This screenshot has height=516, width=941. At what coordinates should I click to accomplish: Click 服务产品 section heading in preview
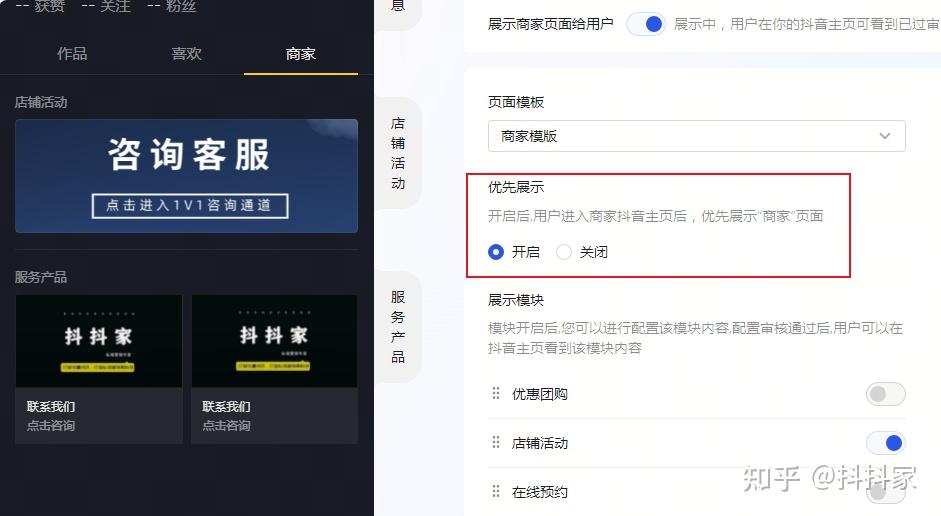coord(41,277)
